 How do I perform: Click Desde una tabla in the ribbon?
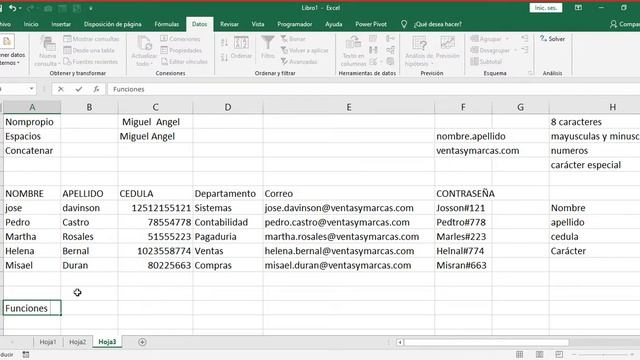[x=89, y=50]
